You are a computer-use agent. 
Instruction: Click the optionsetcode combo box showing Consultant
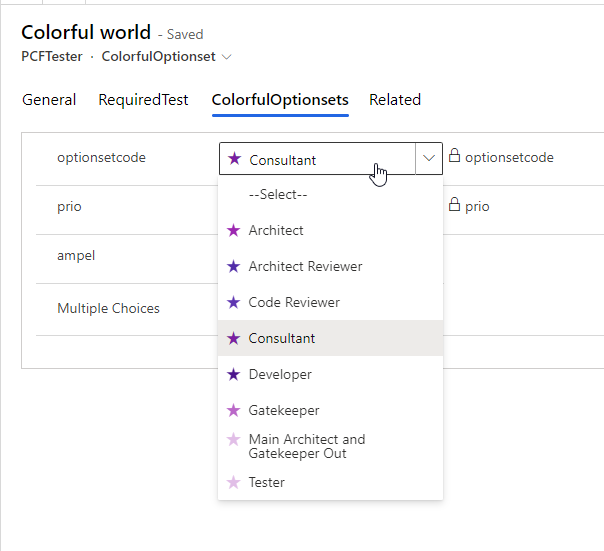(316, 159)
